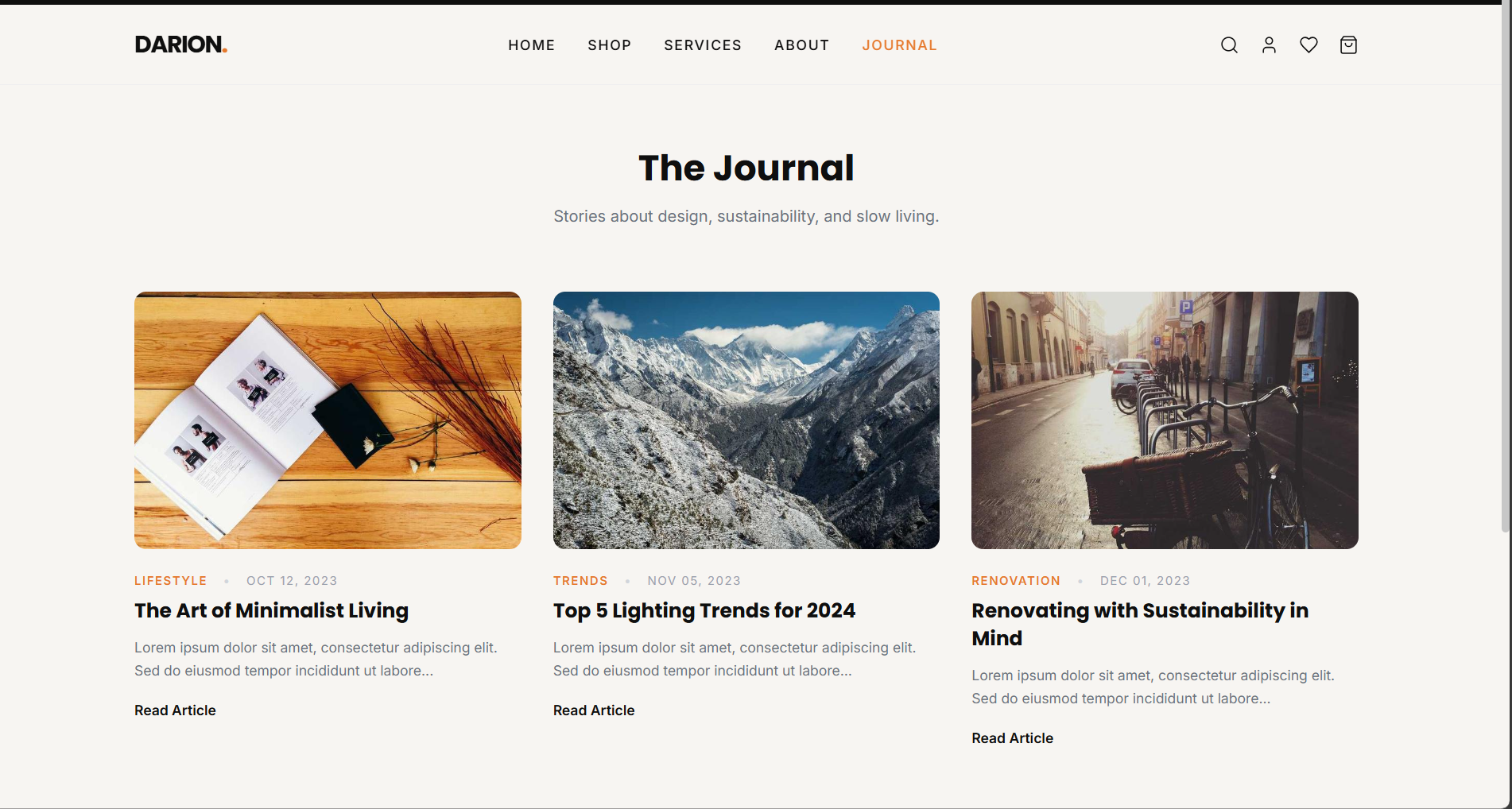
Task: Select the Journal nav link
Action: pyautogui.click(x=899, y=45)
